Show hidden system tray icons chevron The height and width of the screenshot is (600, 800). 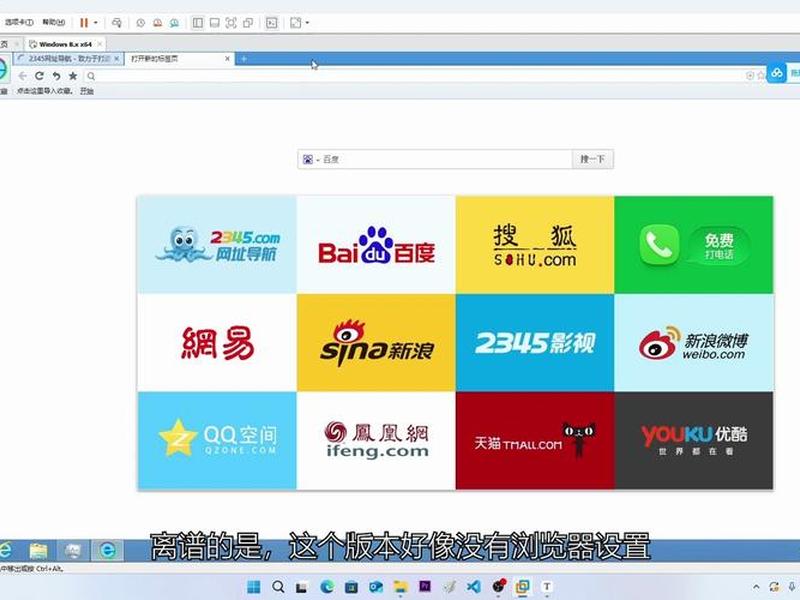(x=757, y=587)
